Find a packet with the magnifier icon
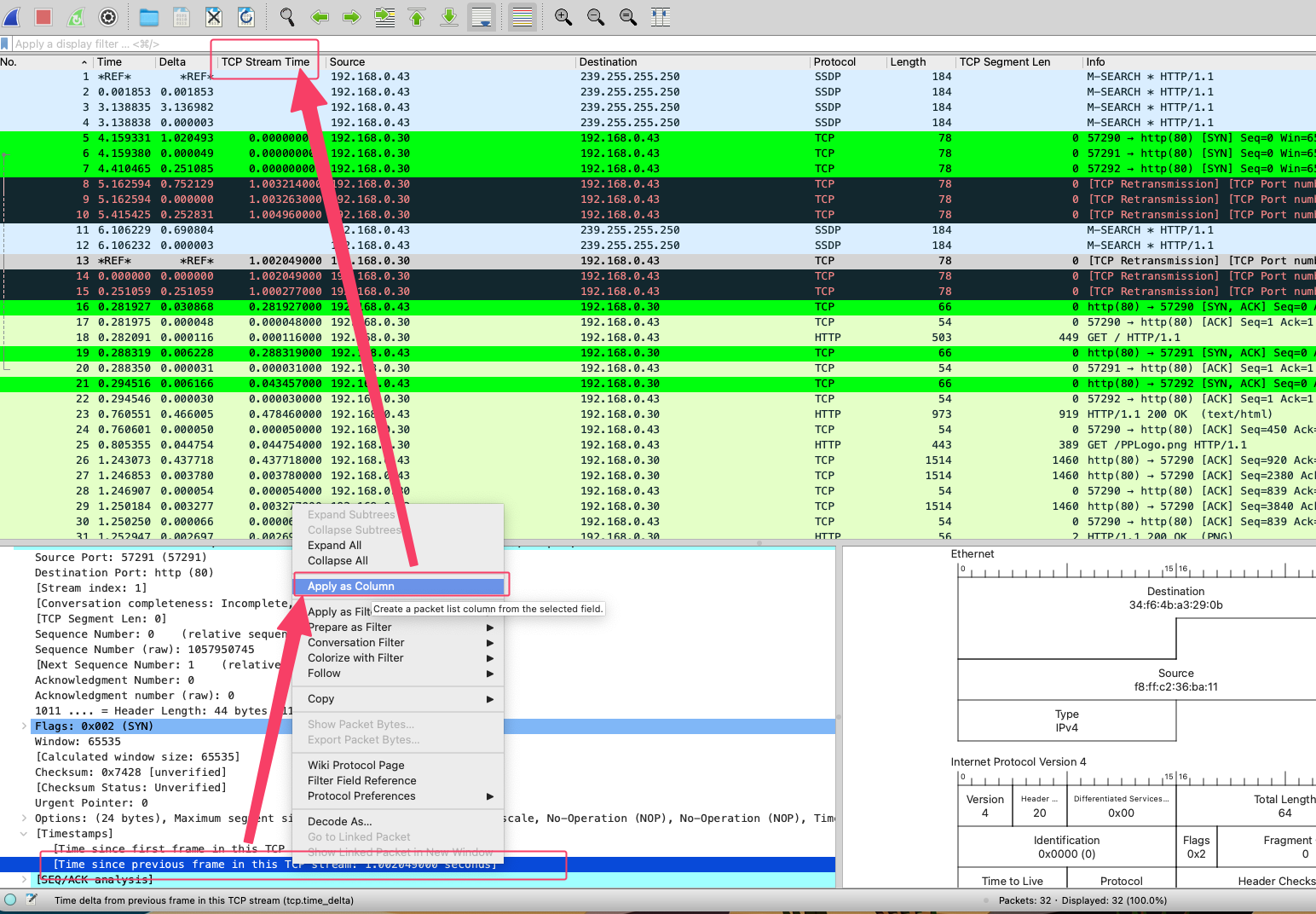The height and width of the screenshot is (914, 1316). pos(286,17)
